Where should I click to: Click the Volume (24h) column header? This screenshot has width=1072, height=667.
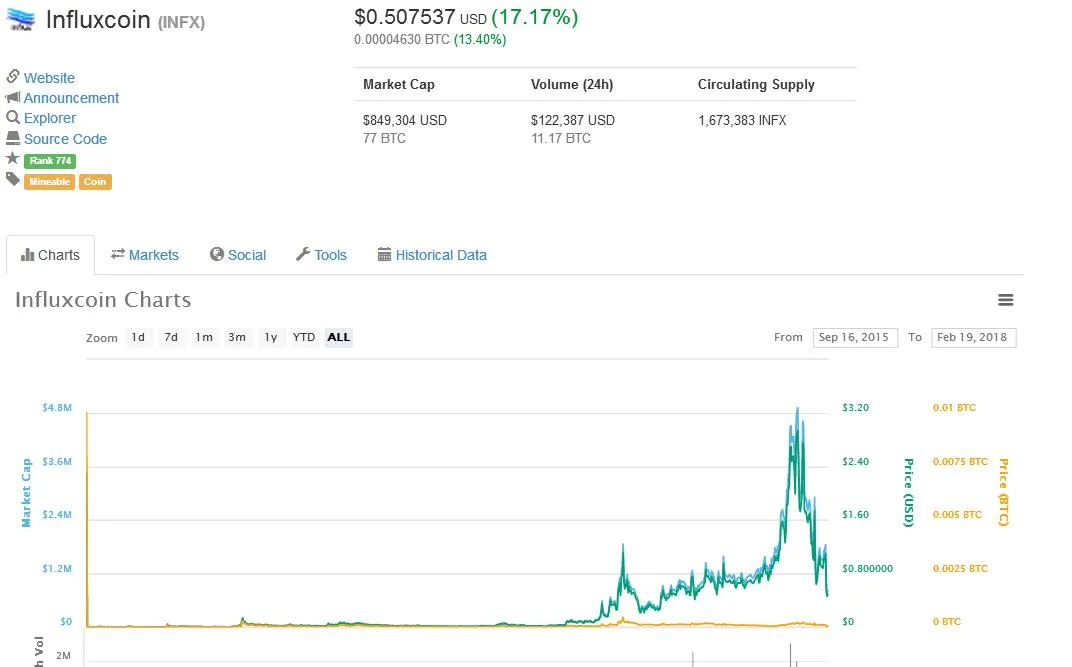point(572,85)
